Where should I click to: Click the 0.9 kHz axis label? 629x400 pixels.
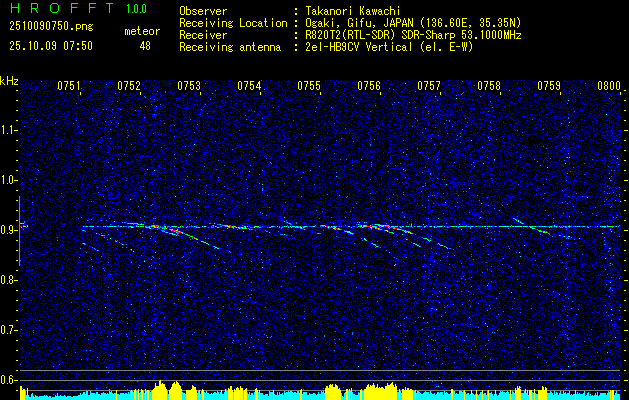(x=8, y=230)
